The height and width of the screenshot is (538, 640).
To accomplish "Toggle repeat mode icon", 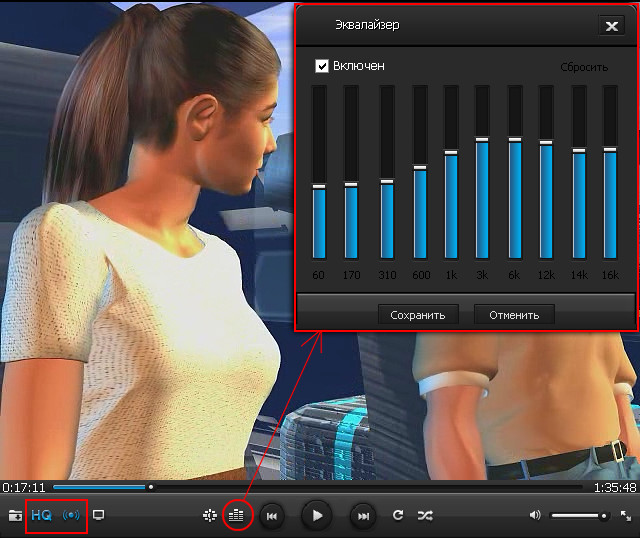I will (x=398, y=515).
